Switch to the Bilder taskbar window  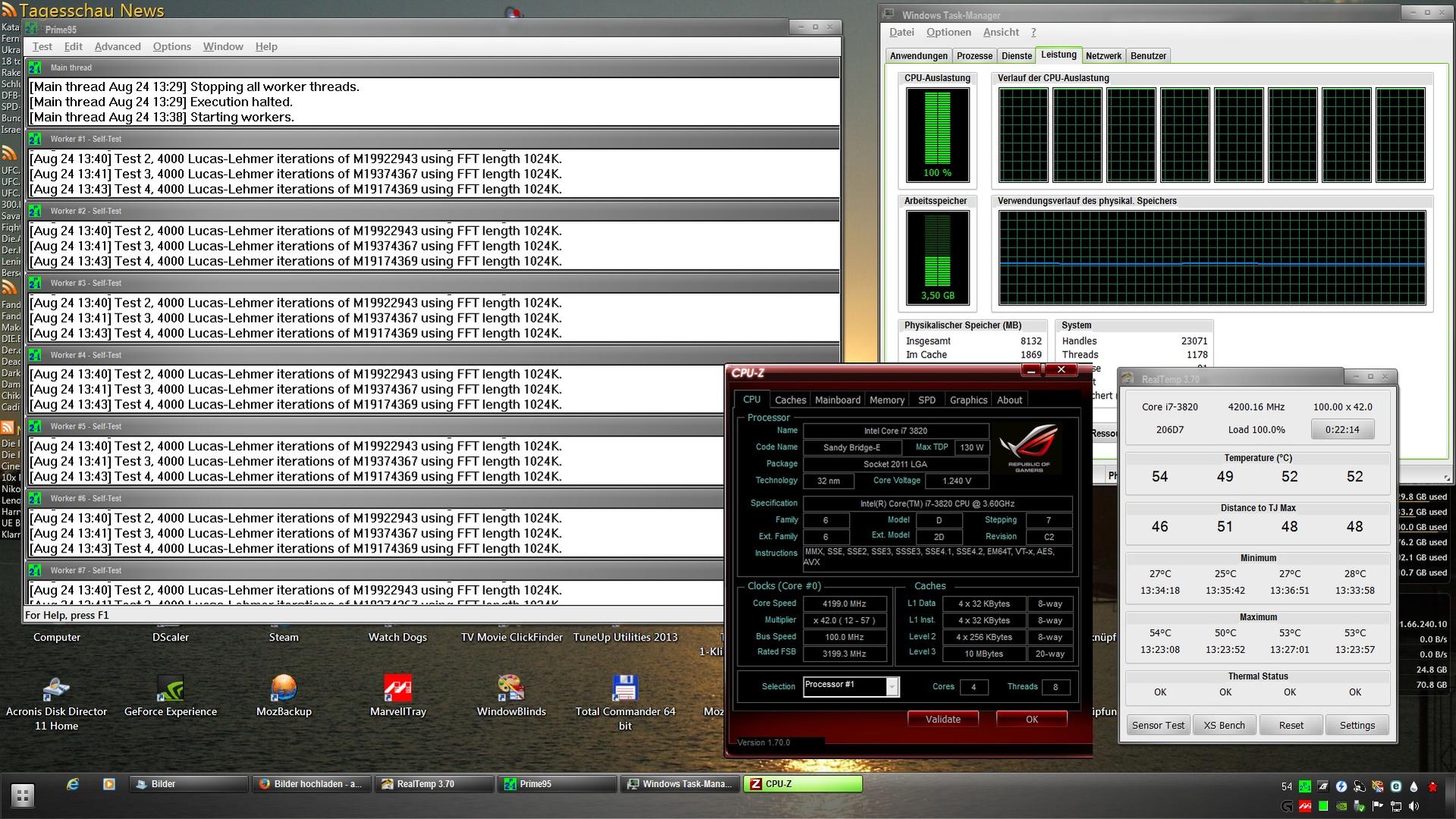click(189, 784)
